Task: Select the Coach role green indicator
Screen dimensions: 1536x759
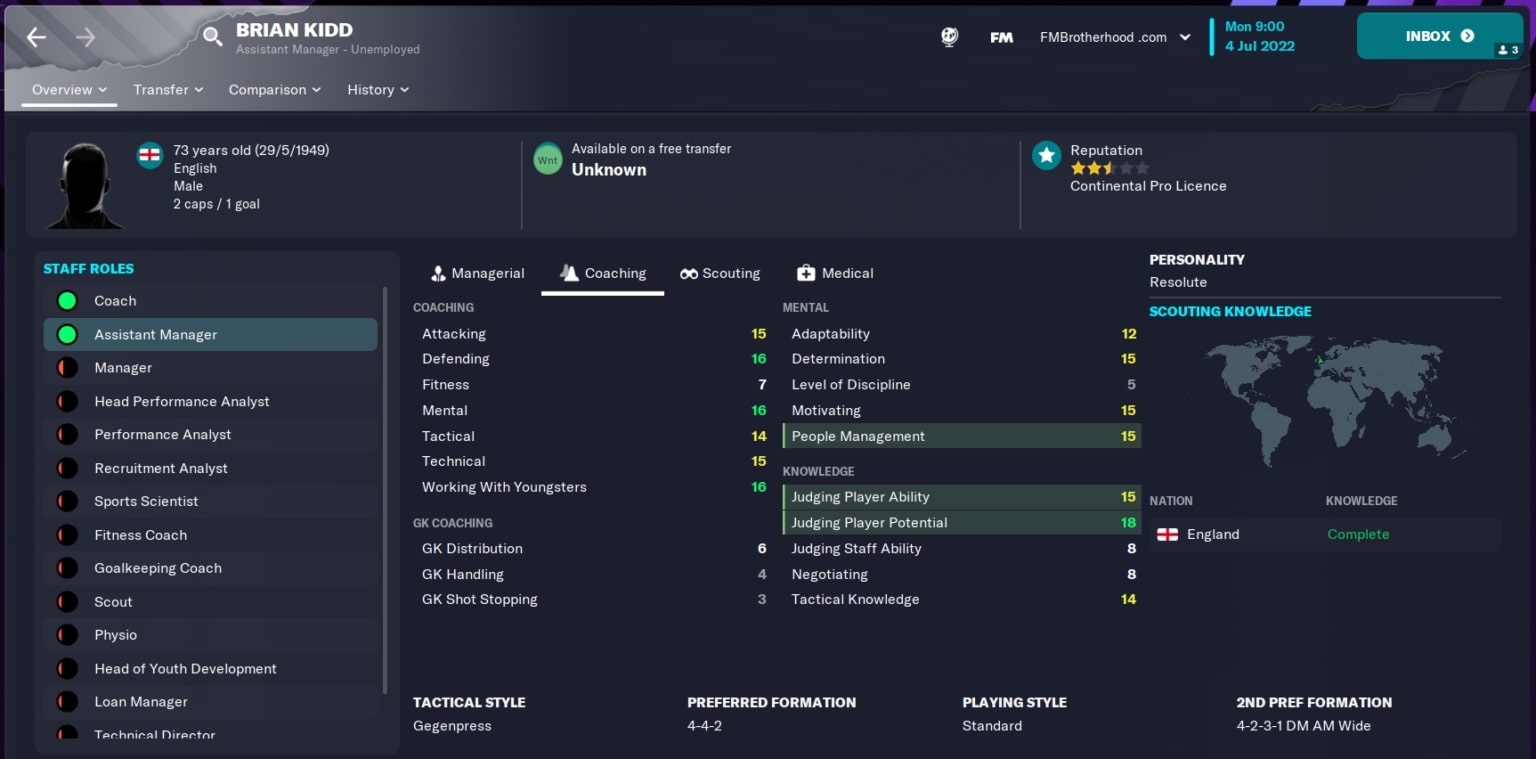Action: 67,301
